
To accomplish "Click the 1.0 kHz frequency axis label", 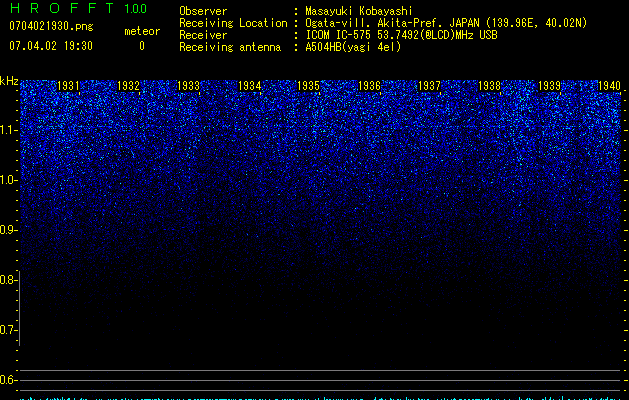I will 8,180.
